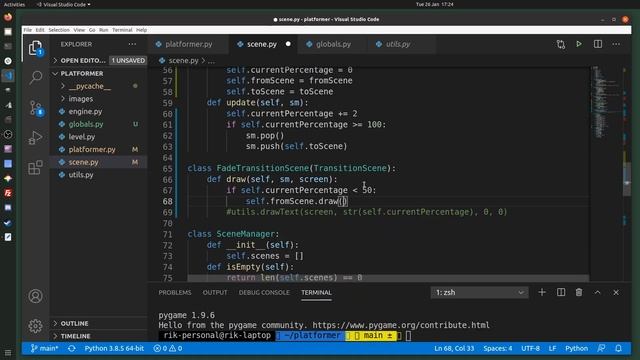Split the terminal panel
The height and width of the screenshot is (360, 640).
(x=561, y=292)
